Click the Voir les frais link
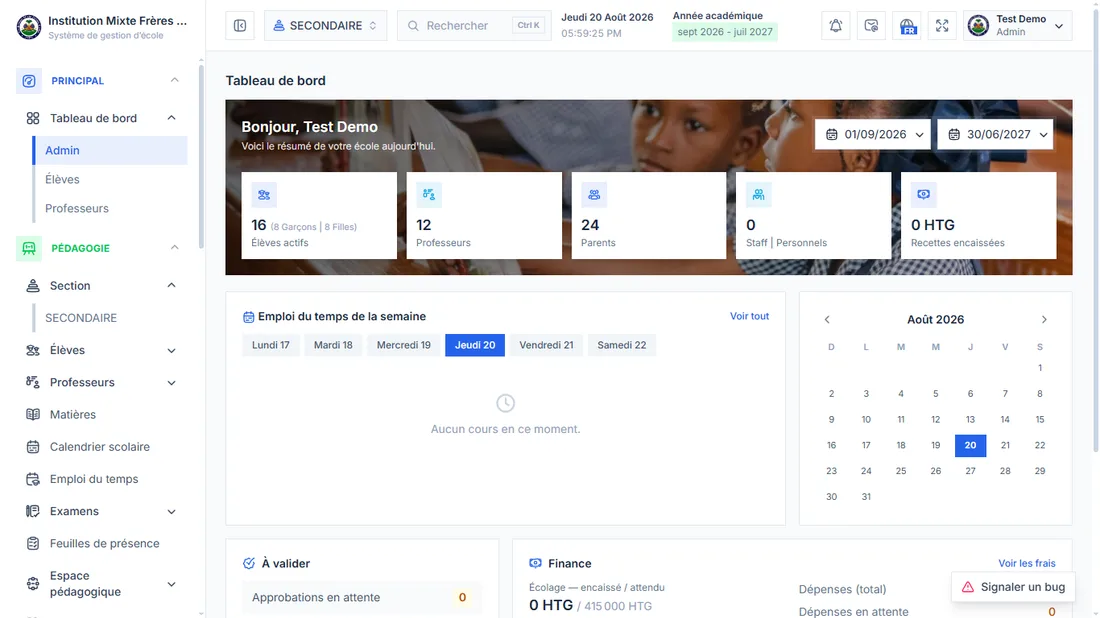Screen dimensions: 1100x618 click(x=1026, y=563)
